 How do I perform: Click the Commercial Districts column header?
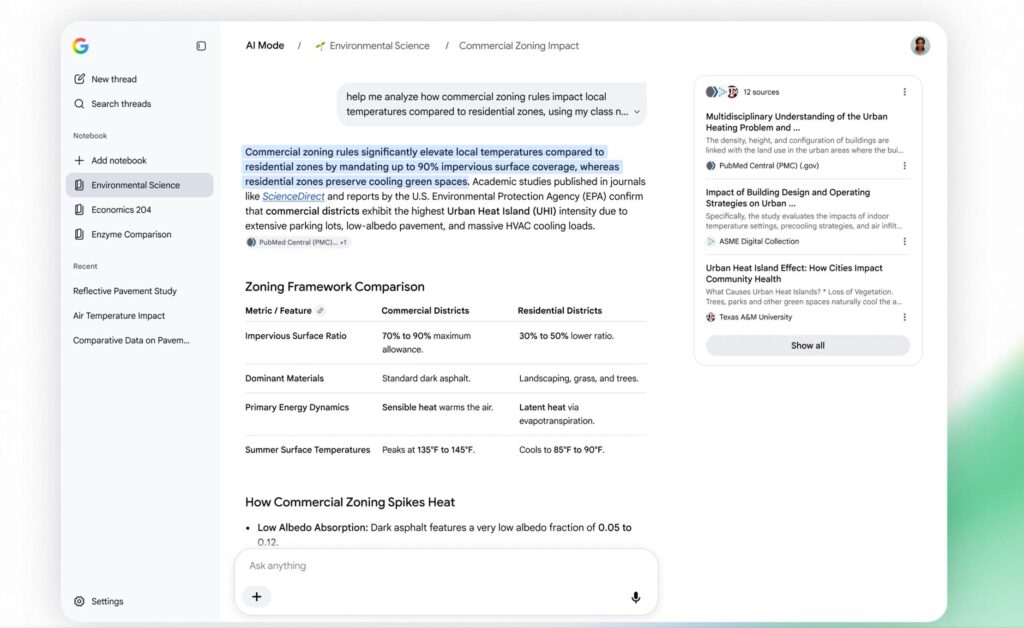(x=425, y=311)
